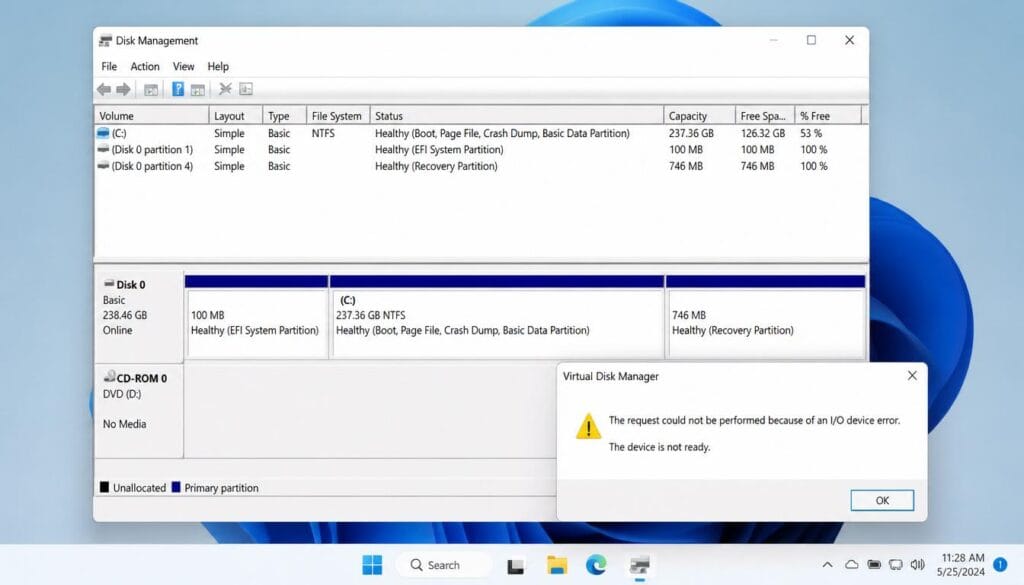
Task: Click the Disk 0 partition 1 volume icon
Action: 103,150
